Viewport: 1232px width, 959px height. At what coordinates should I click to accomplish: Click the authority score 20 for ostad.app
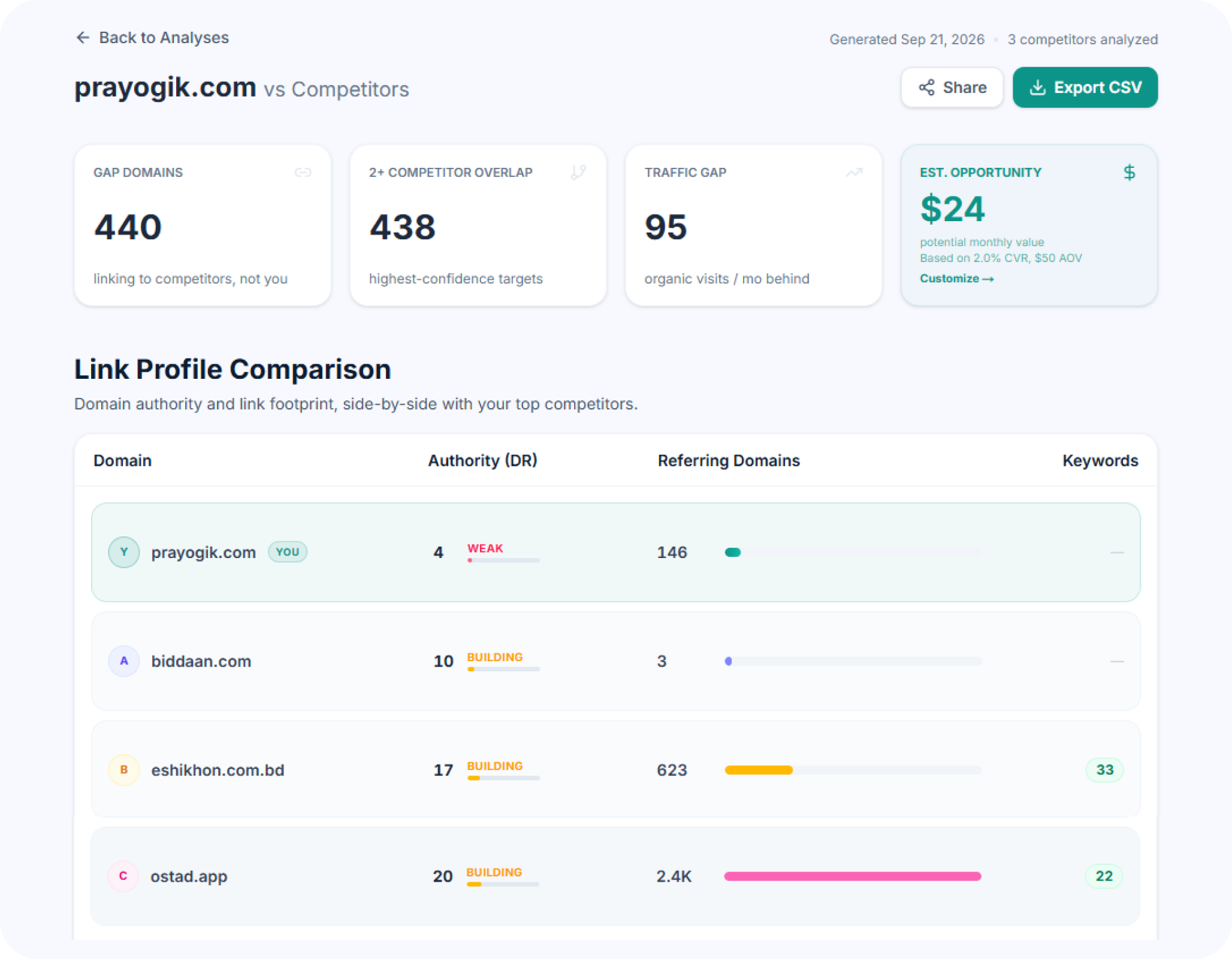click(x=443, y=876)
